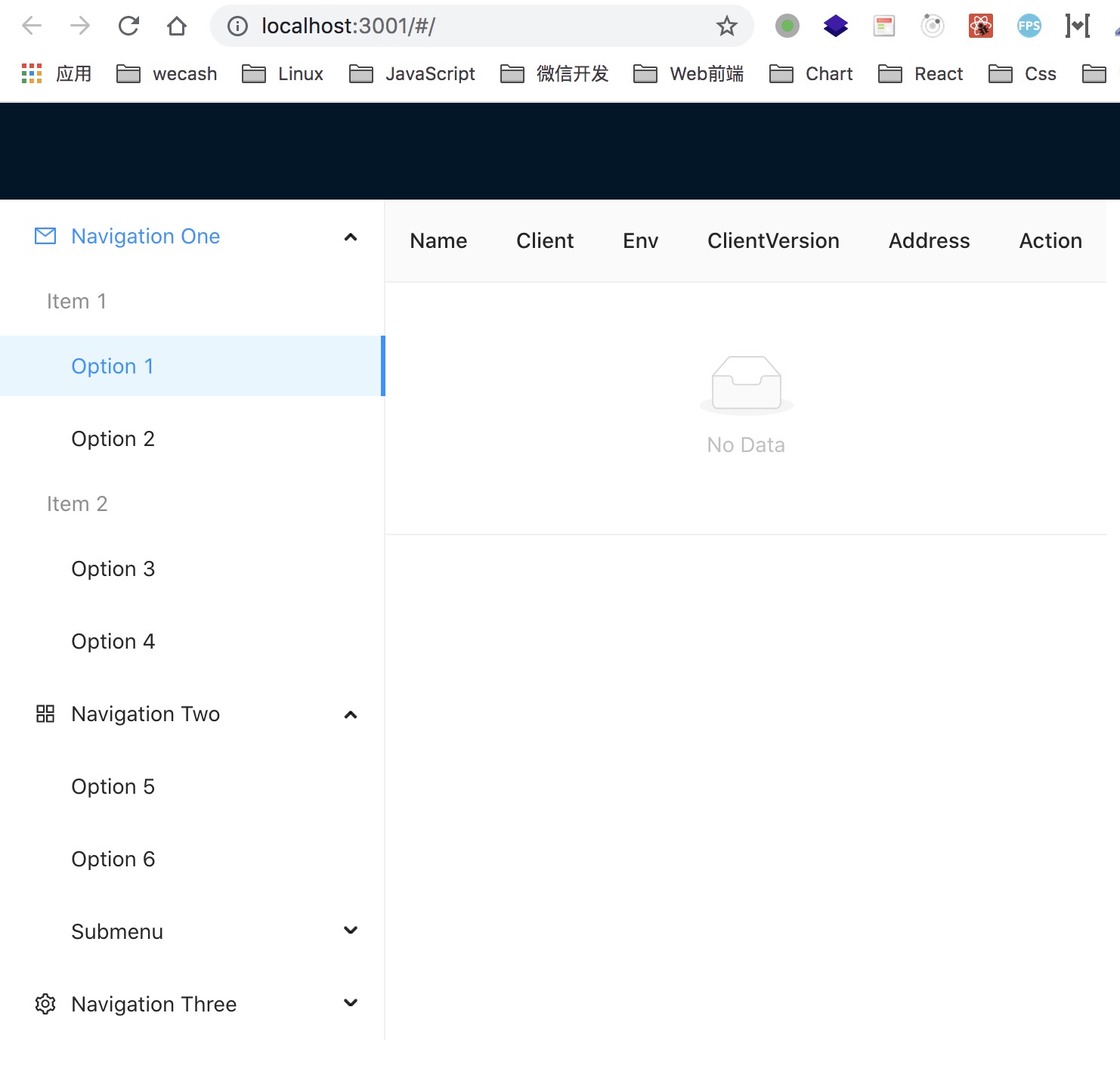Click the Action column header
1120x1078 pixels.
[1050, 240]
